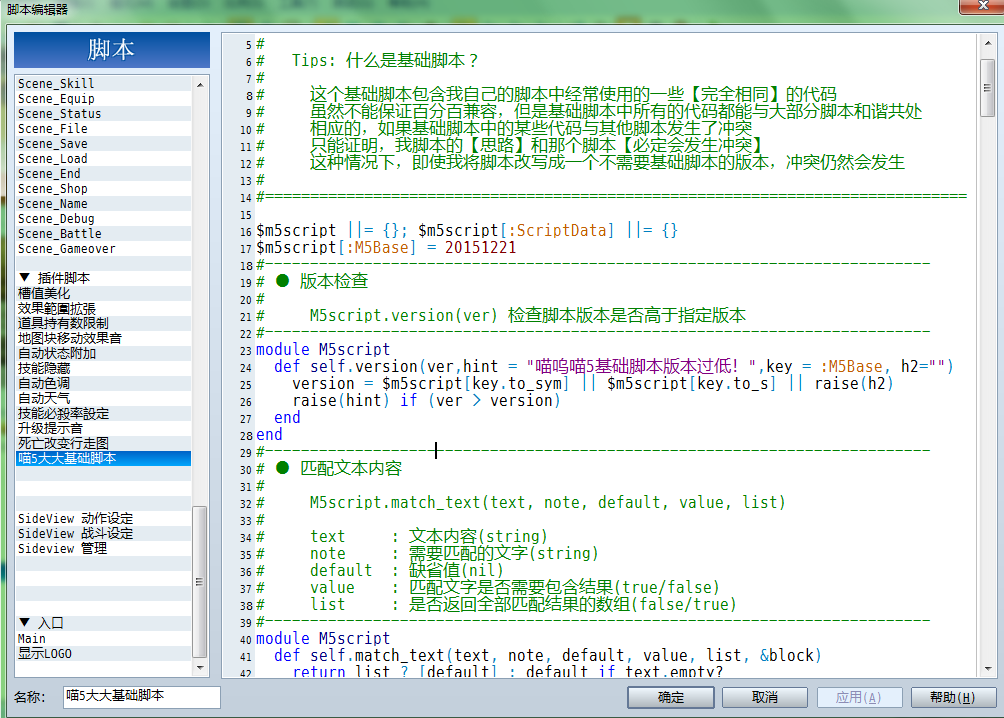The width and height of the screenshot is (1004, 718).
Task: Select the 自动状态附加 script
Action: pyautogui.click(x=103, y=354)
